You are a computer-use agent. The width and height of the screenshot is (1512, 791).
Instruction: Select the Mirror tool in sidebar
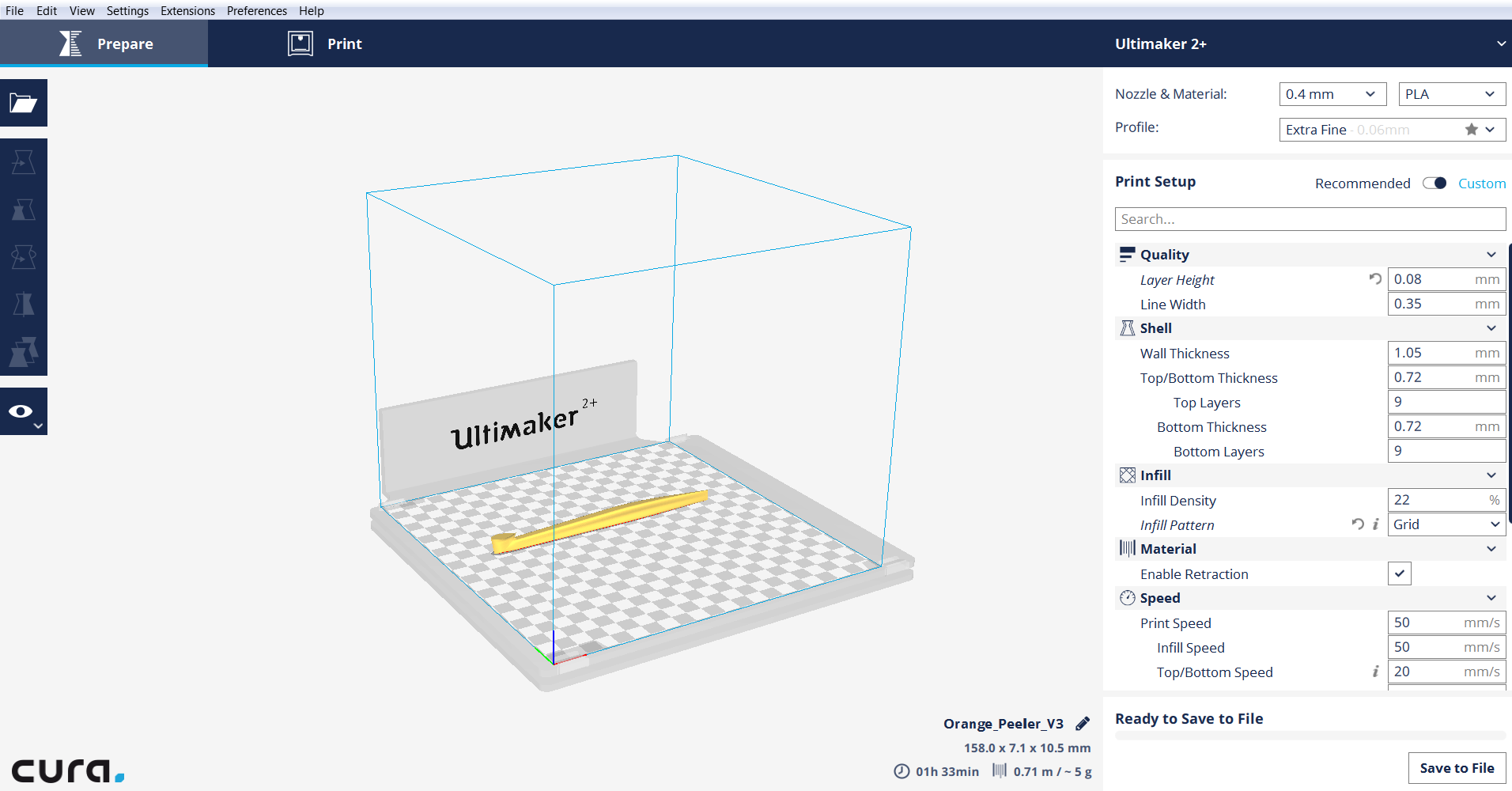24,305
